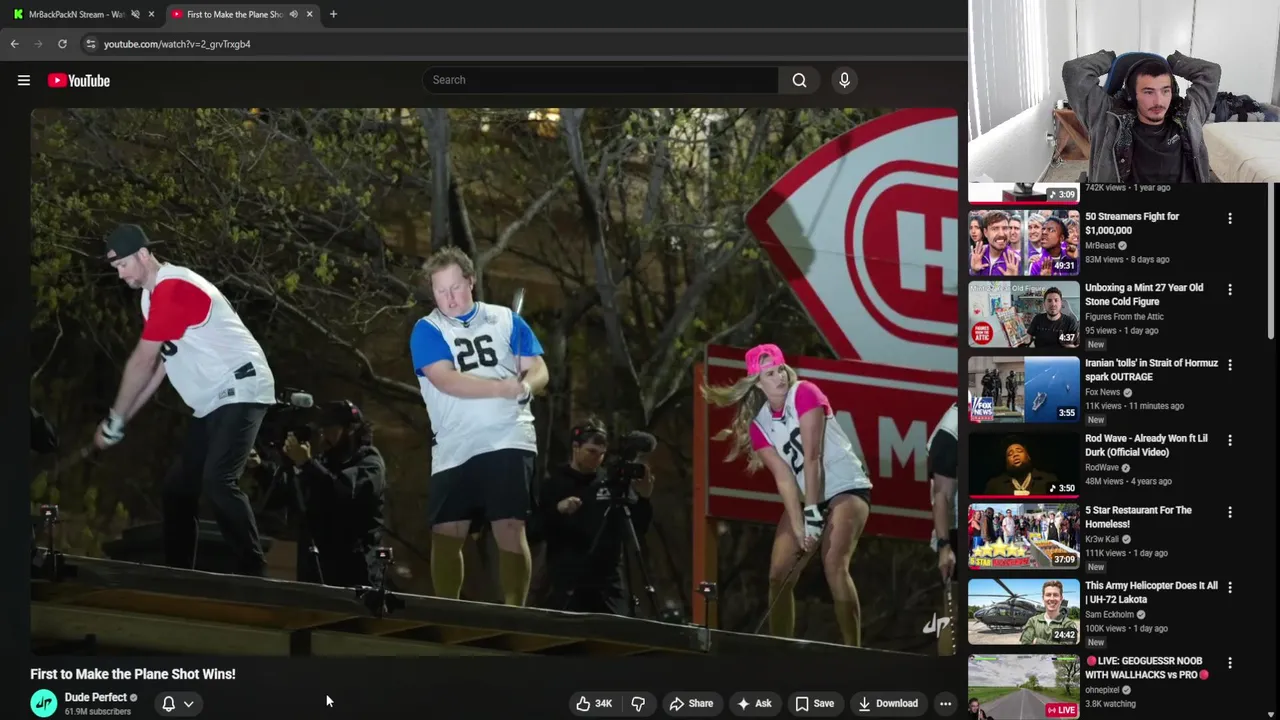The width and height of the screenshot is (1280, 720).
Task: Click the Kr3w Kali channel name
Action: 1103,539
